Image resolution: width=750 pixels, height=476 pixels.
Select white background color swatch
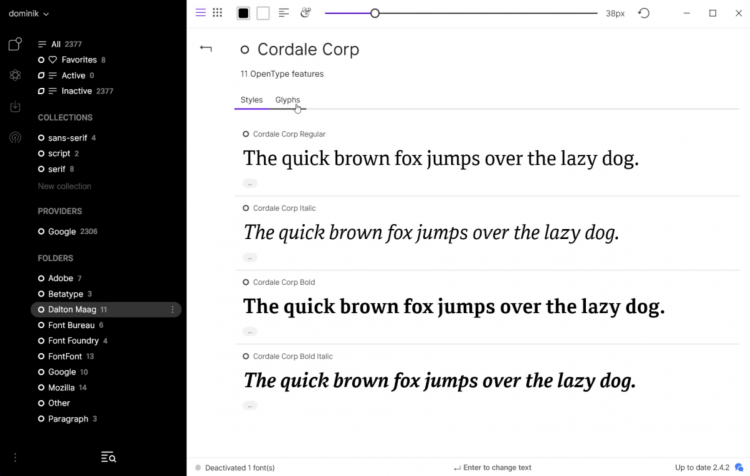click(263, 13)
